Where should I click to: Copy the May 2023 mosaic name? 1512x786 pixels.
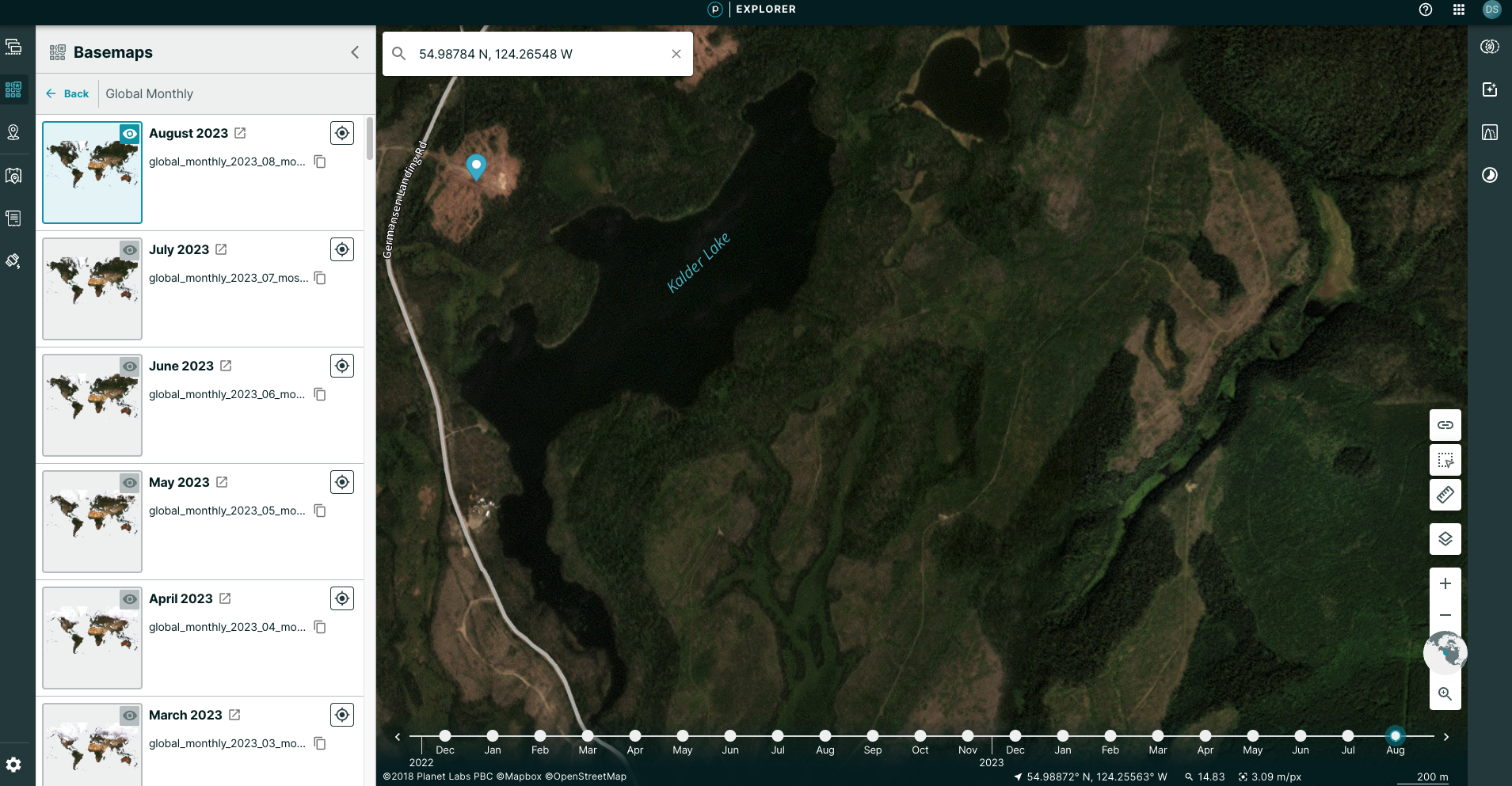pos(320,511)
